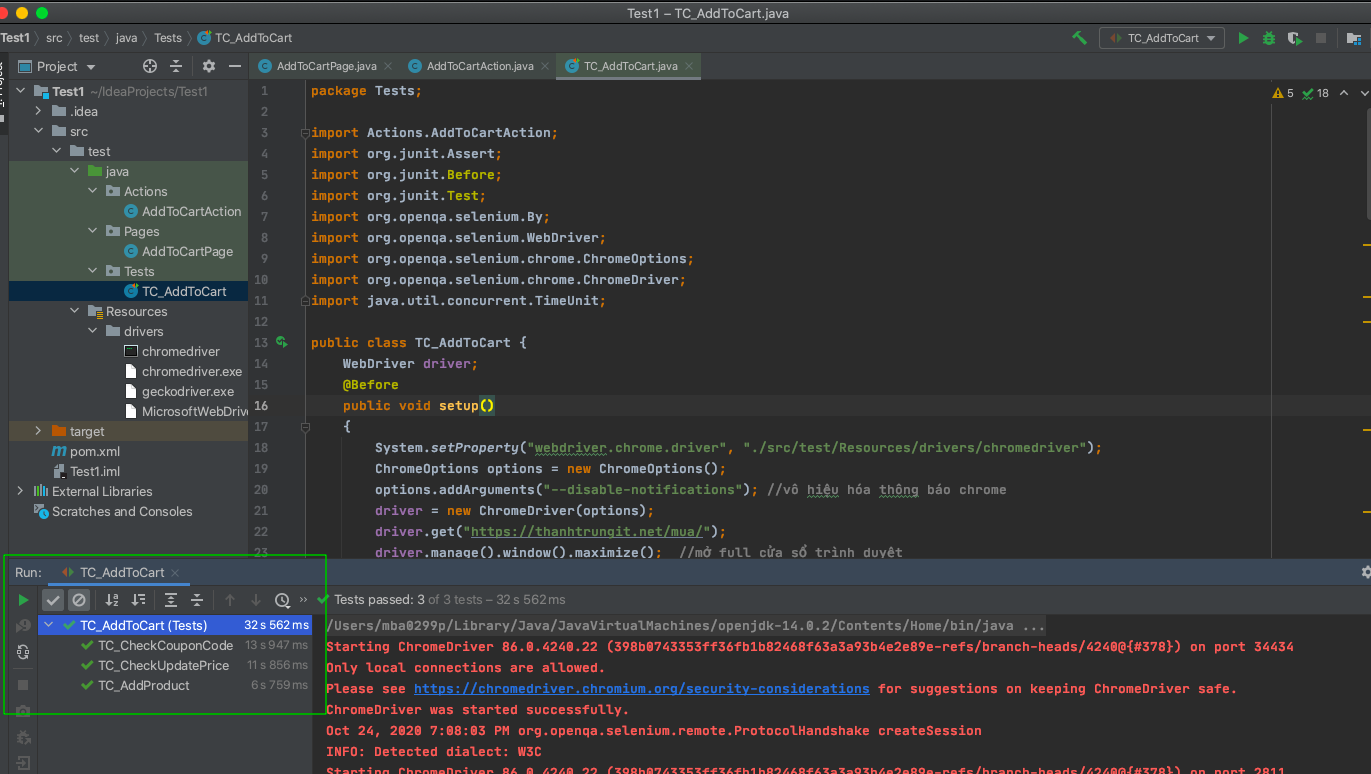
Task: Sort test results by duration
Action: [138, 600]
